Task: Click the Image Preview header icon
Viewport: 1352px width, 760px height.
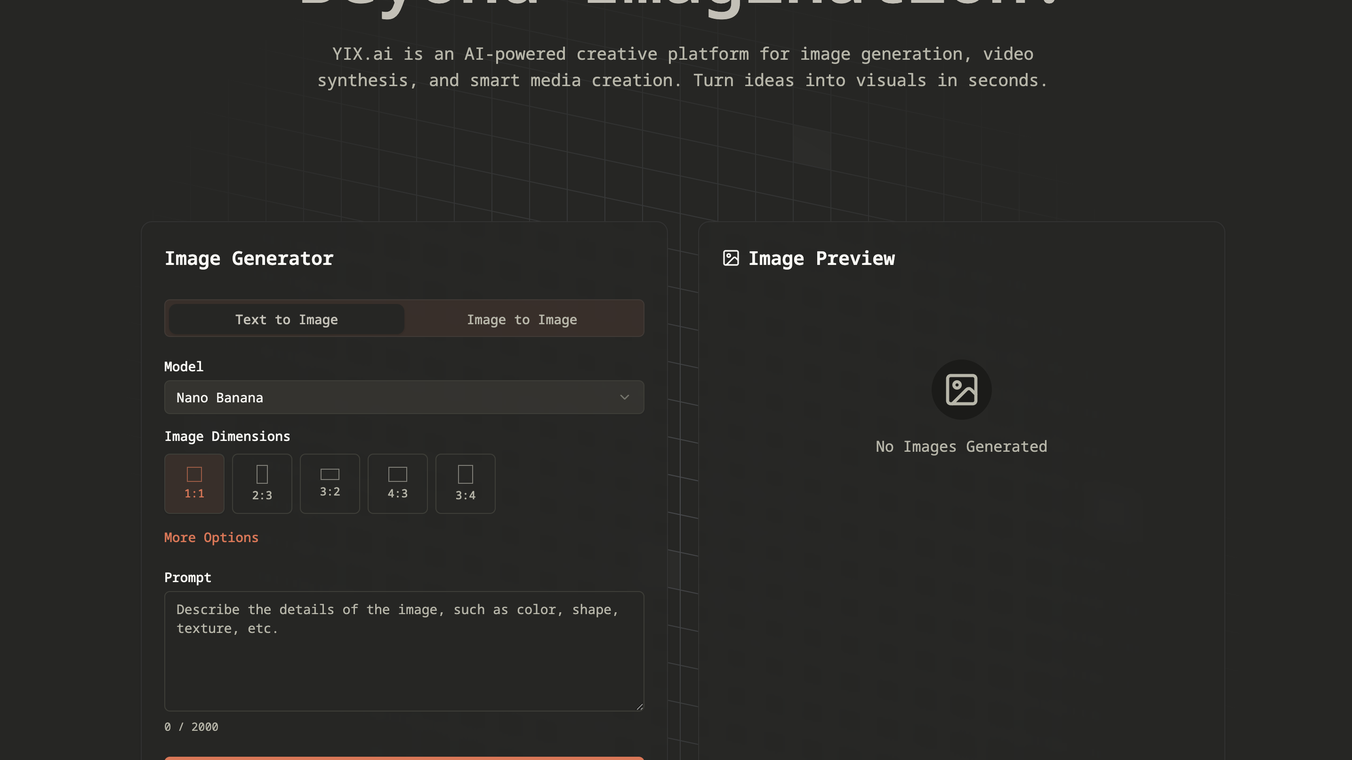Action: tap(731, 258)
